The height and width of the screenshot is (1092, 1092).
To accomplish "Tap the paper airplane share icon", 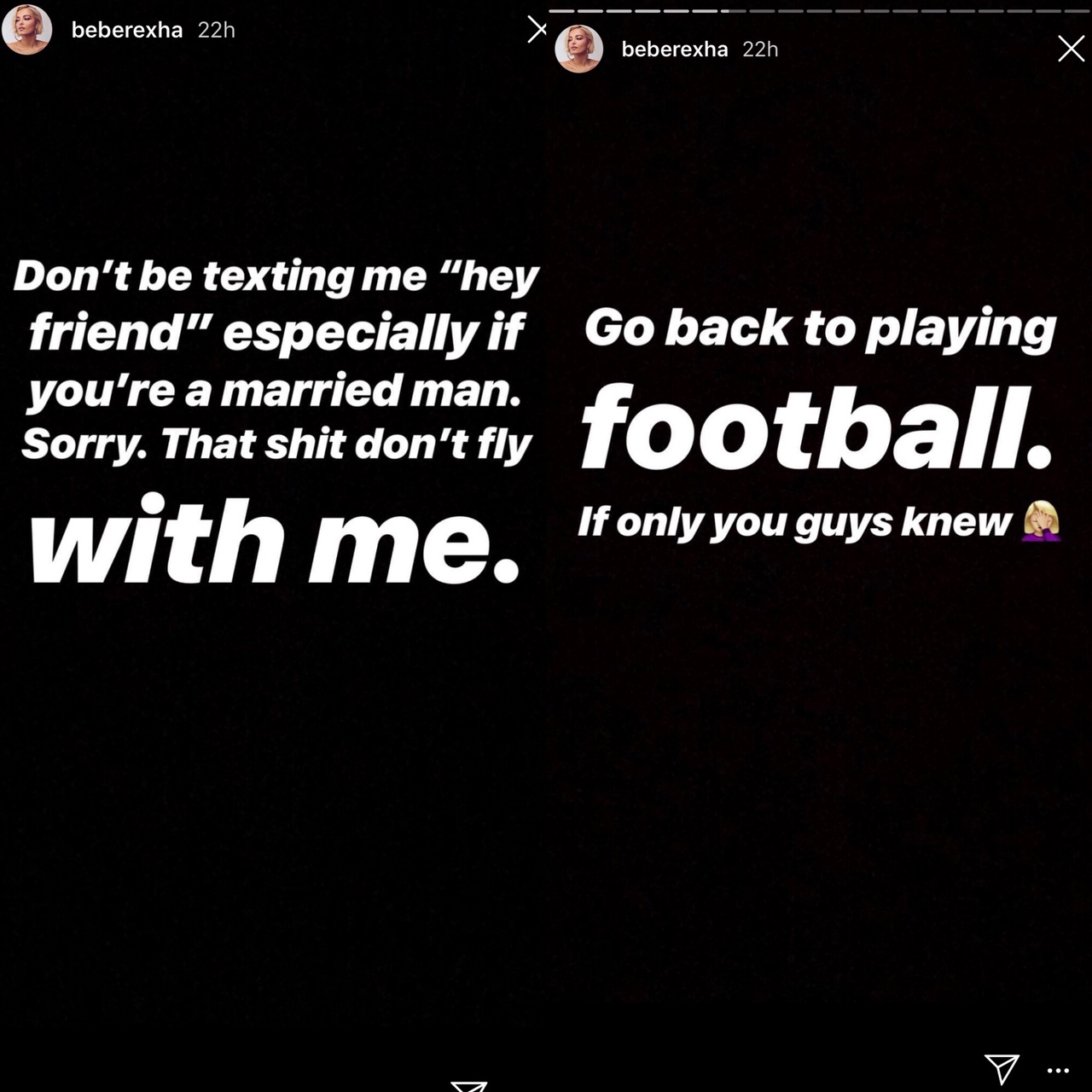I will [x=1002, y=1068].
